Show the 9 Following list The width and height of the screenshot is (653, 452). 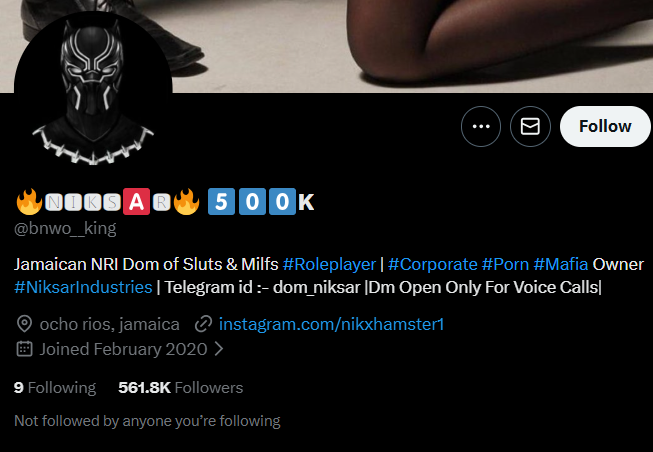coord(55,388)
